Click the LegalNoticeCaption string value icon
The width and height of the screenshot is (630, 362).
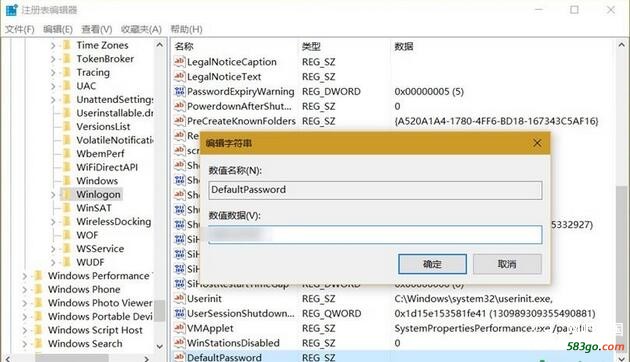[x=179, y=61]
